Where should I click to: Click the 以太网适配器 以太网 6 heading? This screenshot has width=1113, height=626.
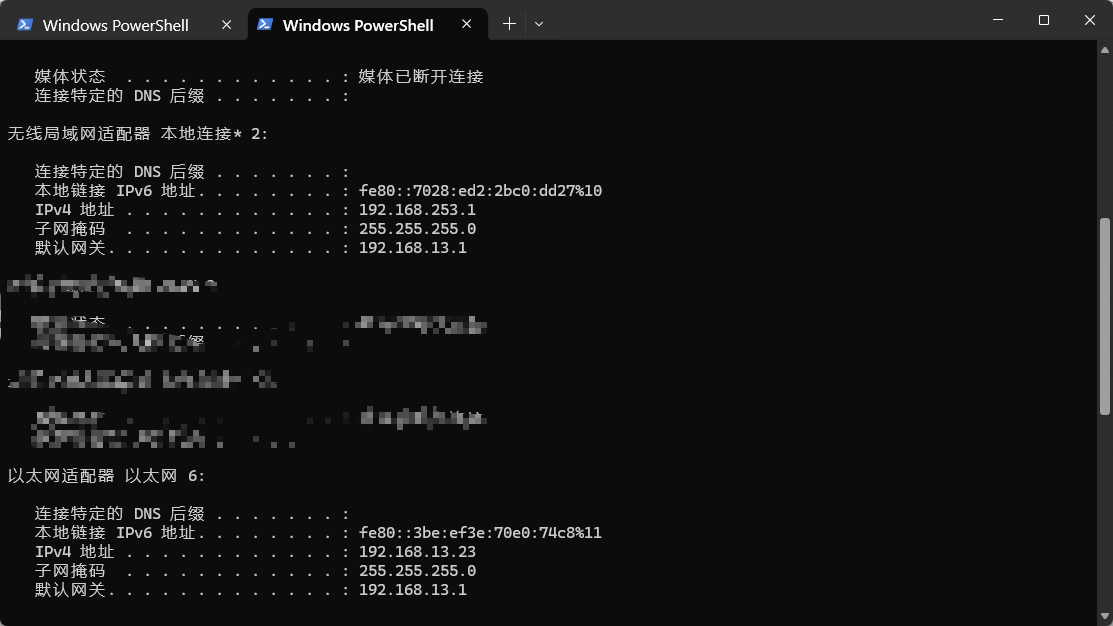(107, 476)
